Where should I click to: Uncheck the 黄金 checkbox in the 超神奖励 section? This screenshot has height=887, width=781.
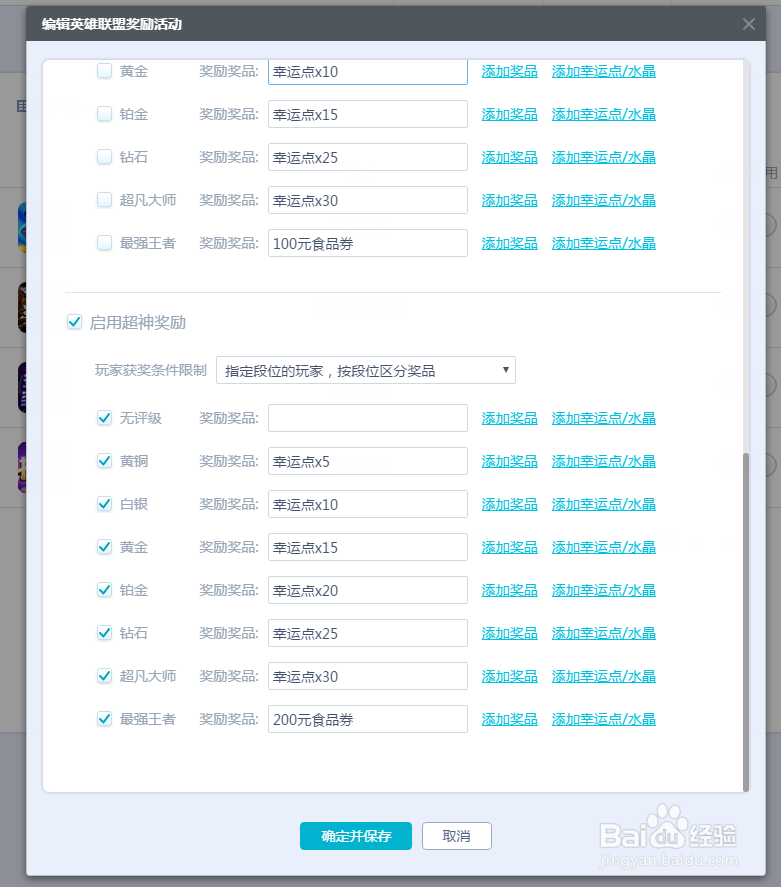coord(105,547)
